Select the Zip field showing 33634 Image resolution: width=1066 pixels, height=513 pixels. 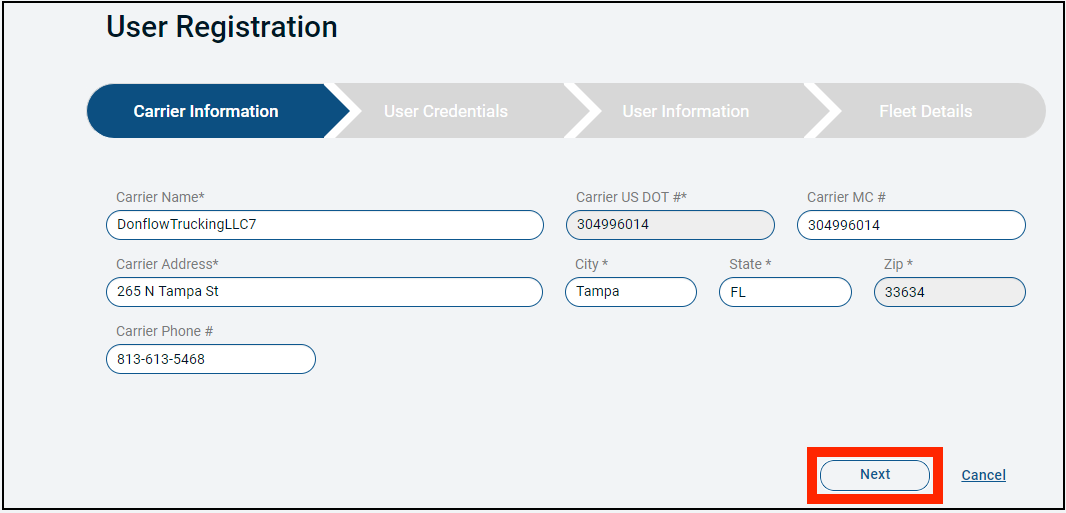click(x=950, y=292)
